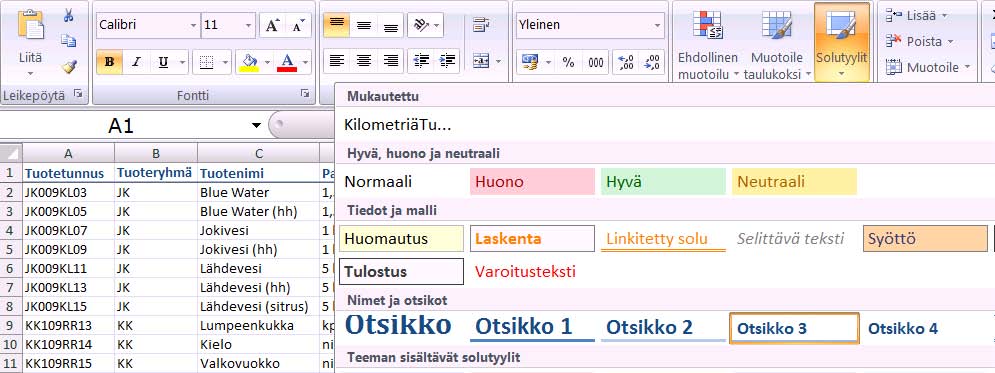995x373 pixels.
Task: Toggle top vertical alignment
Action: click(337, 25)
